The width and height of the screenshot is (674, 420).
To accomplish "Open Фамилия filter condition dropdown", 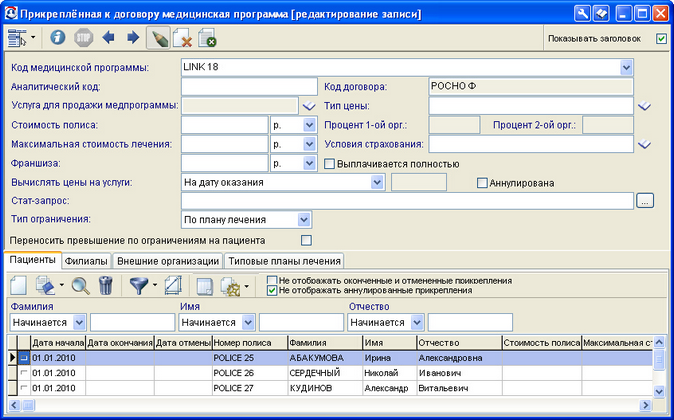I will point(79,322).
